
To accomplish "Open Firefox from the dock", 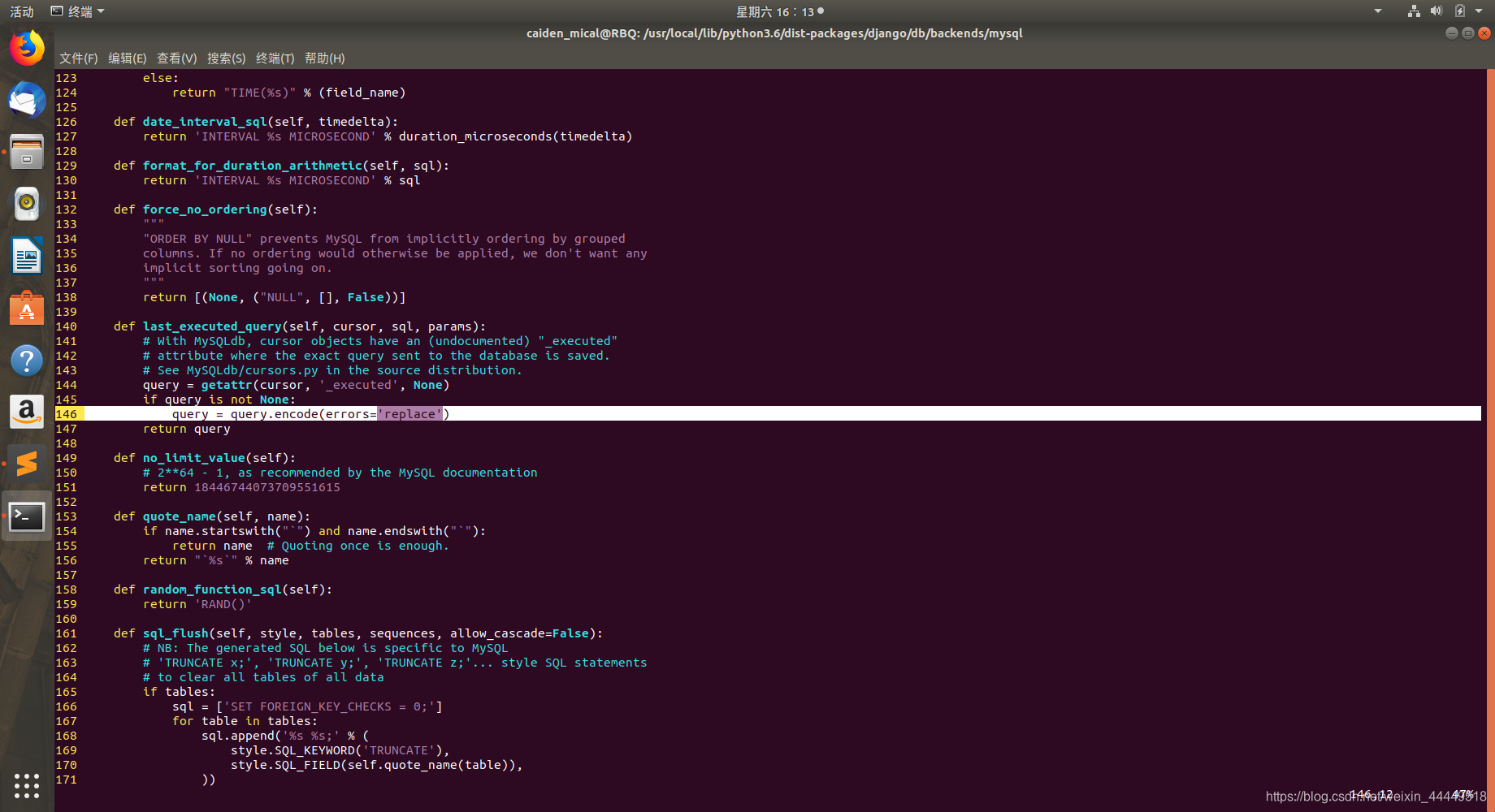I will 27,48.
